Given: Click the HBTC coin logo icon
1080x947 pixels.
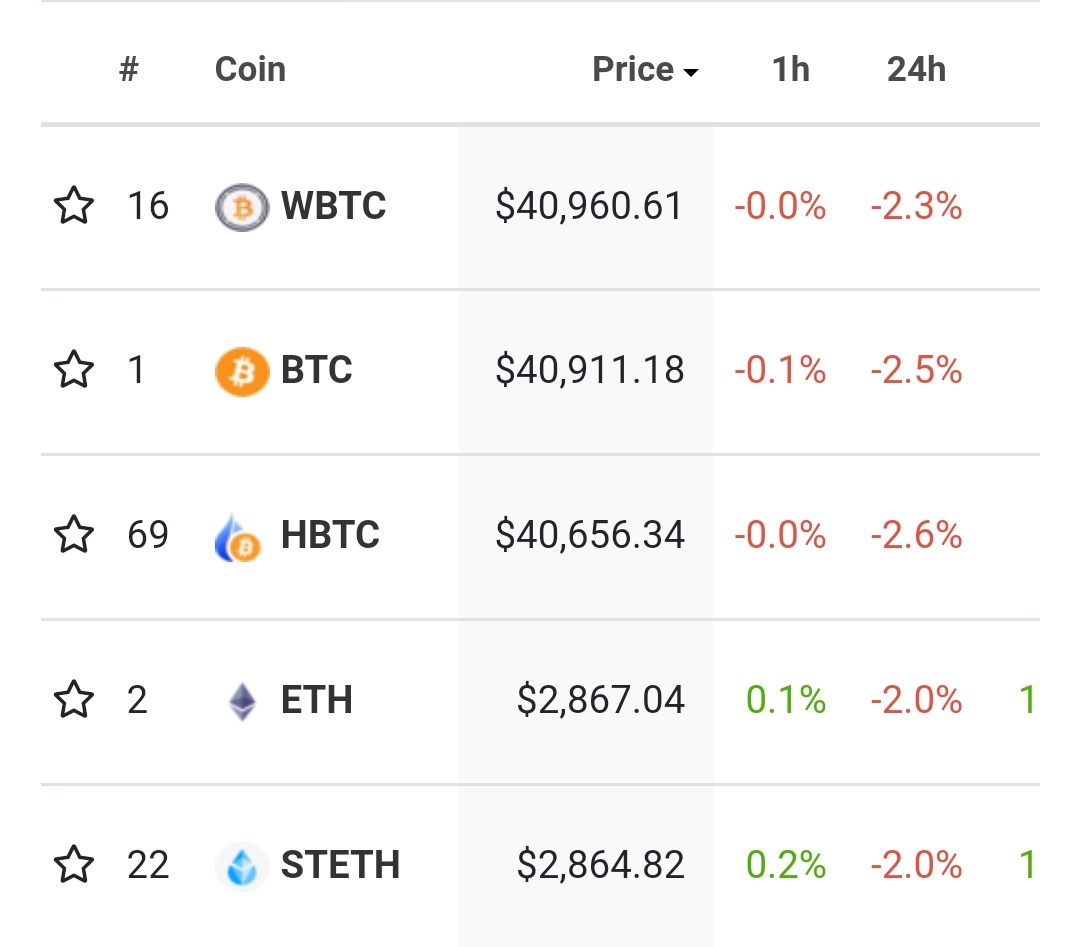Looking at the screenshot, I should coord(238,536).
